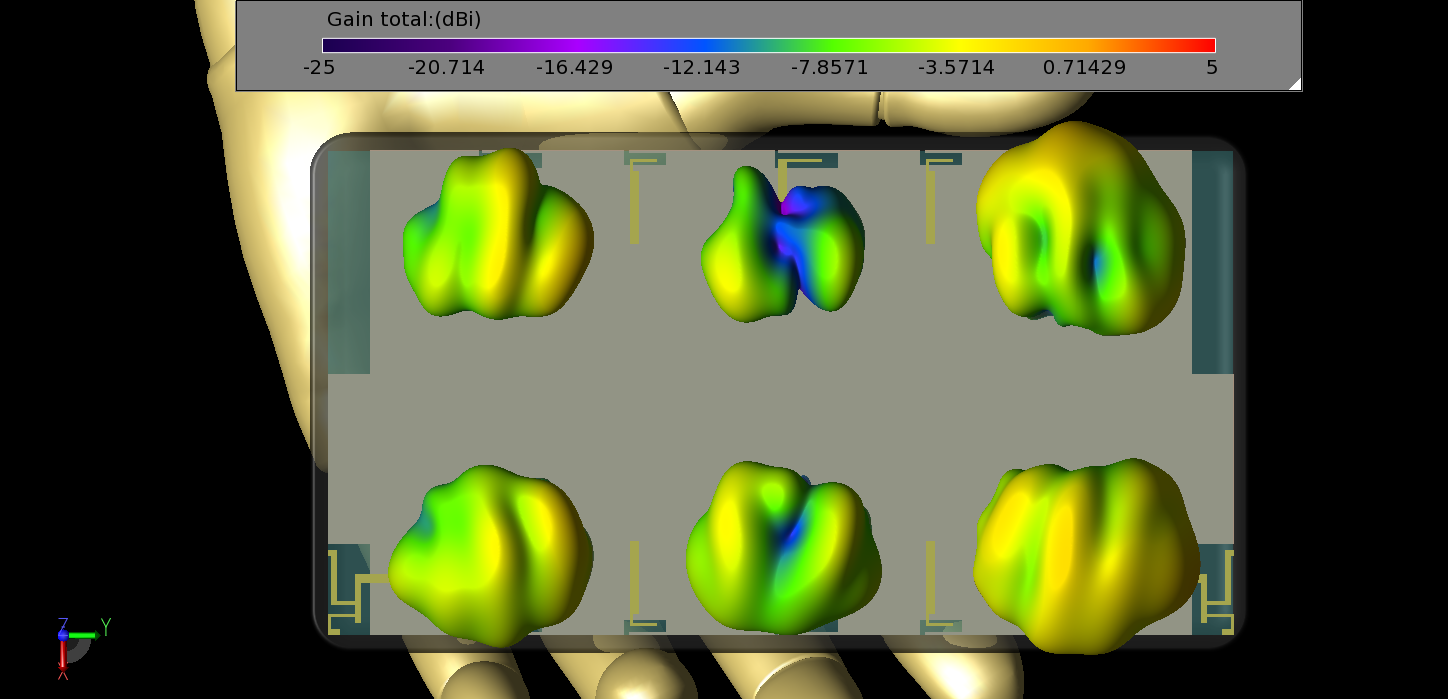1448x699 pixels.
Task: Click the Gain total:(dBi) title label
Action: pyautogui.click(x=403, y=19)
